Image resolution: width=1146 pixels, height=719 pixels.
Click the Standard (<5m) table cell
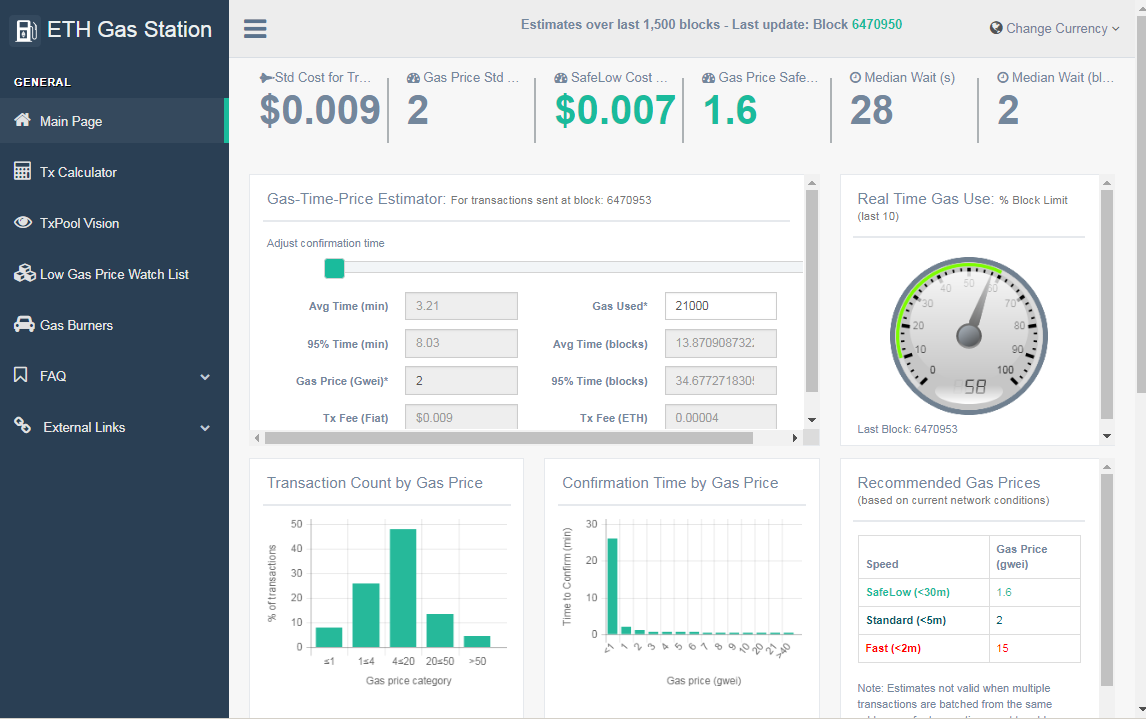tap(924, 620)
